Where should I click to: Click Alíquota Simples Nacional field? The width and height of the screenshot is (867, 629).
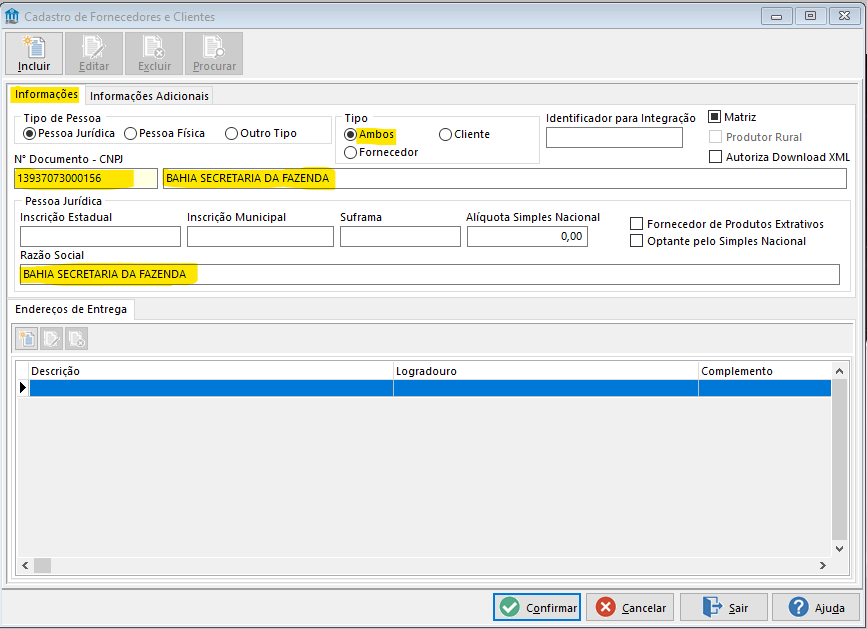point(527,237)
